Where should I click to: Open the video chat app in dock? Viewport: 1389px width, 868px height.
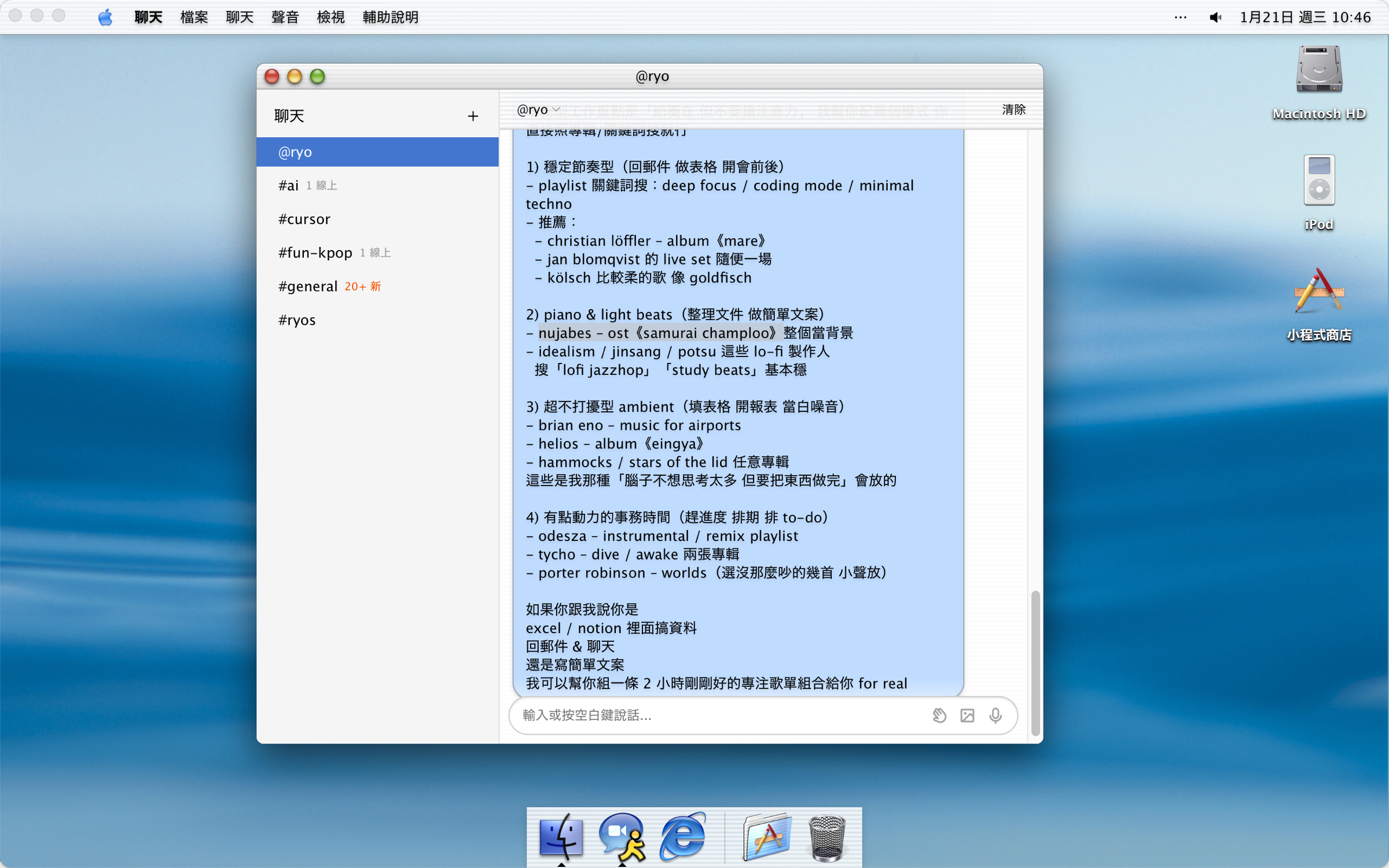point(622,837)
